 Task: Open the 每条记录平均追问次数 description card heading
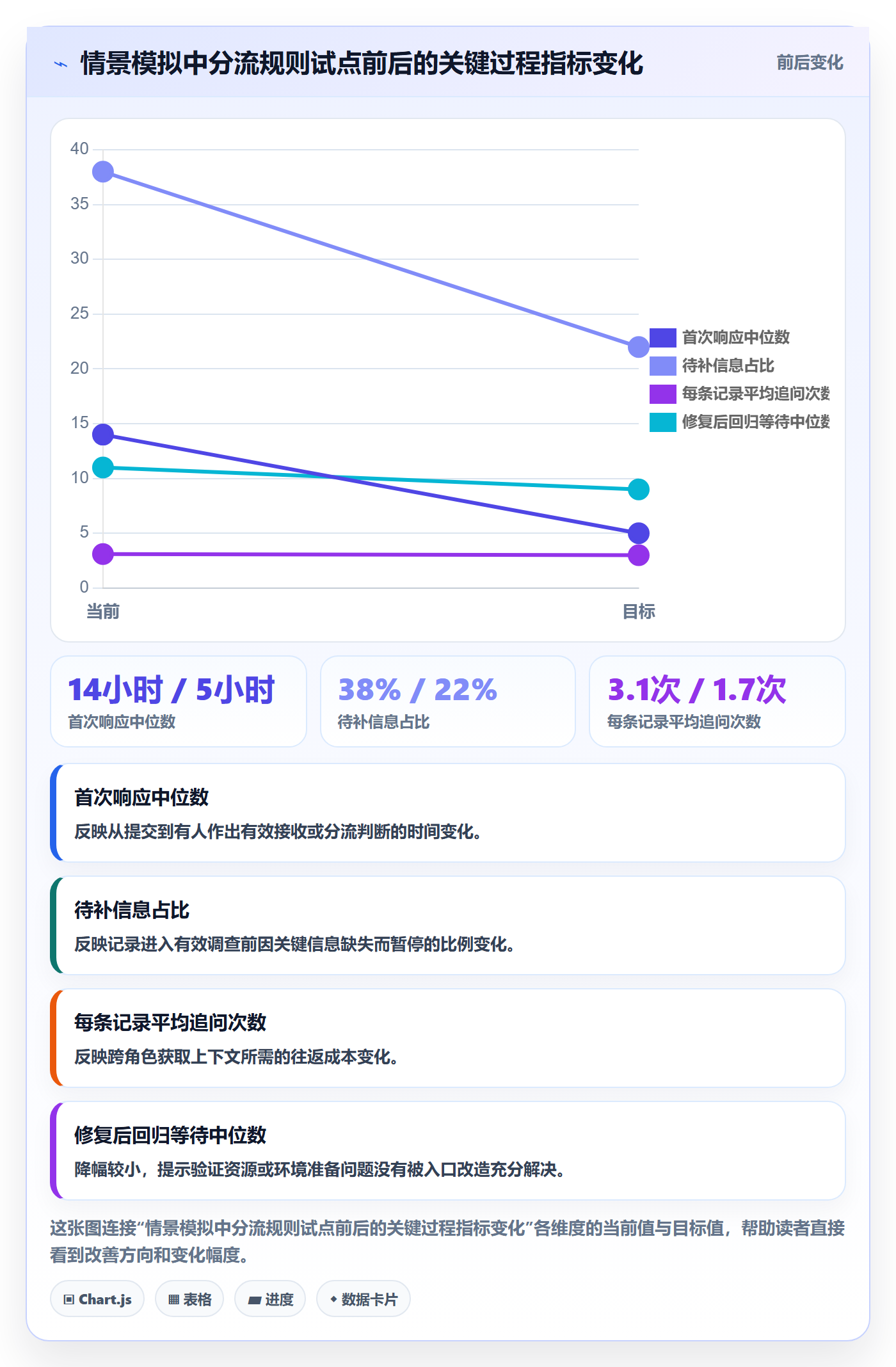tap(170, 1023)
